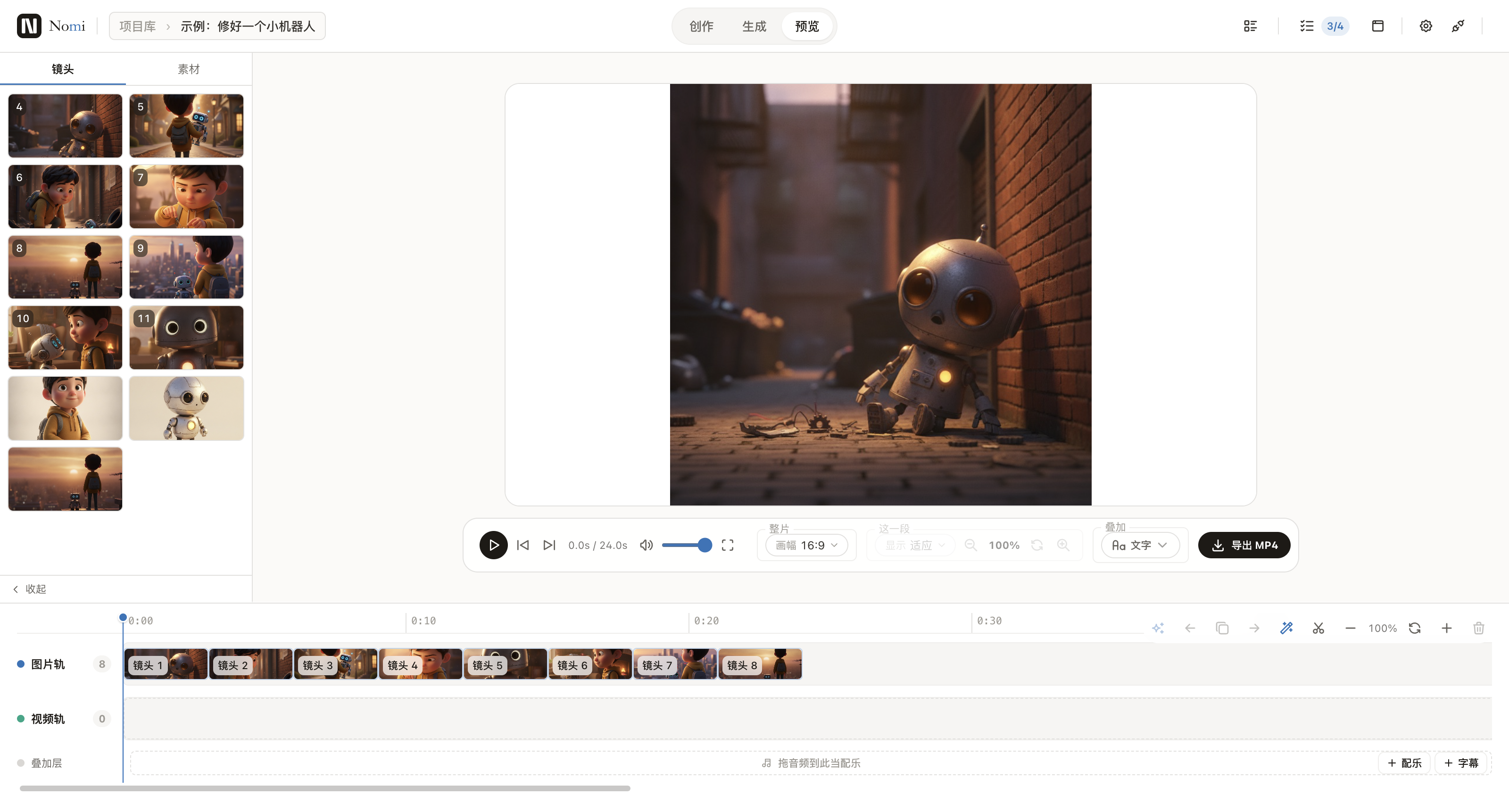Image resolution: width=1509 pixels, height=812 pixels.
Task: Mute the volume speaker icon
Action: click(x=646, y=545)
